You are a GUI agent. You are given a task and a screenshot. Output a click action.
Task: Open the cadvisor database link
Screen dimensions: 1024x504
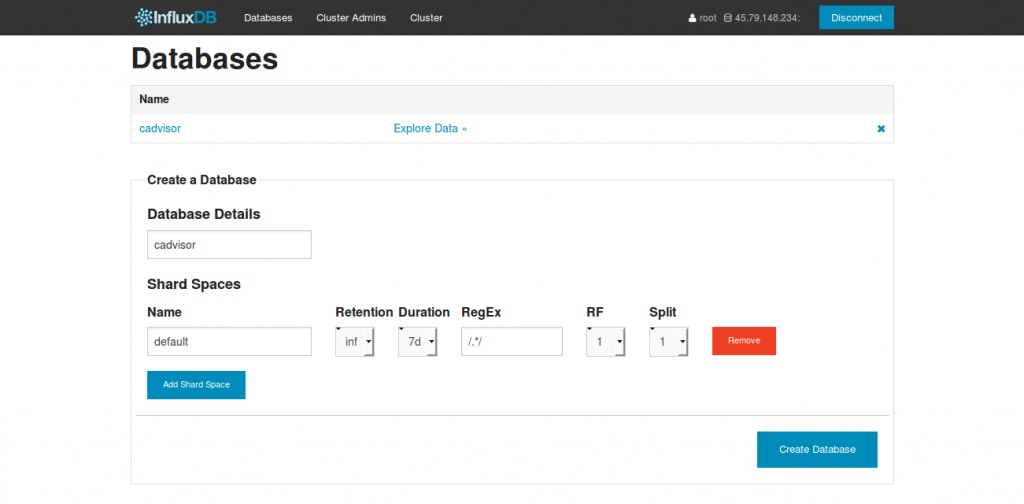pos(160,129)
